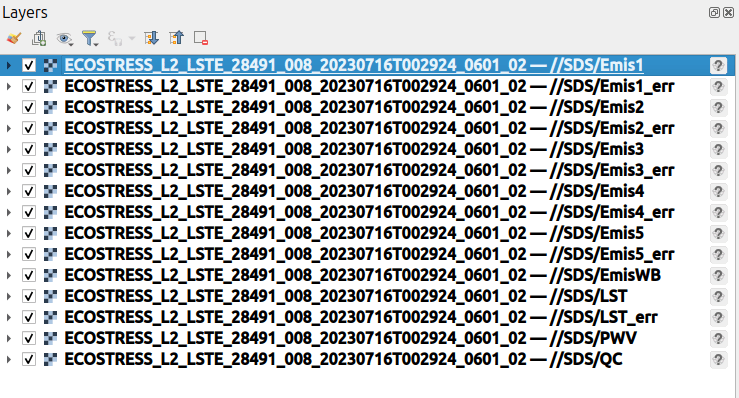Click the raster icon of SDS/Emis4 layer
This screenshot has width=739, height=398.
(50, 191)
